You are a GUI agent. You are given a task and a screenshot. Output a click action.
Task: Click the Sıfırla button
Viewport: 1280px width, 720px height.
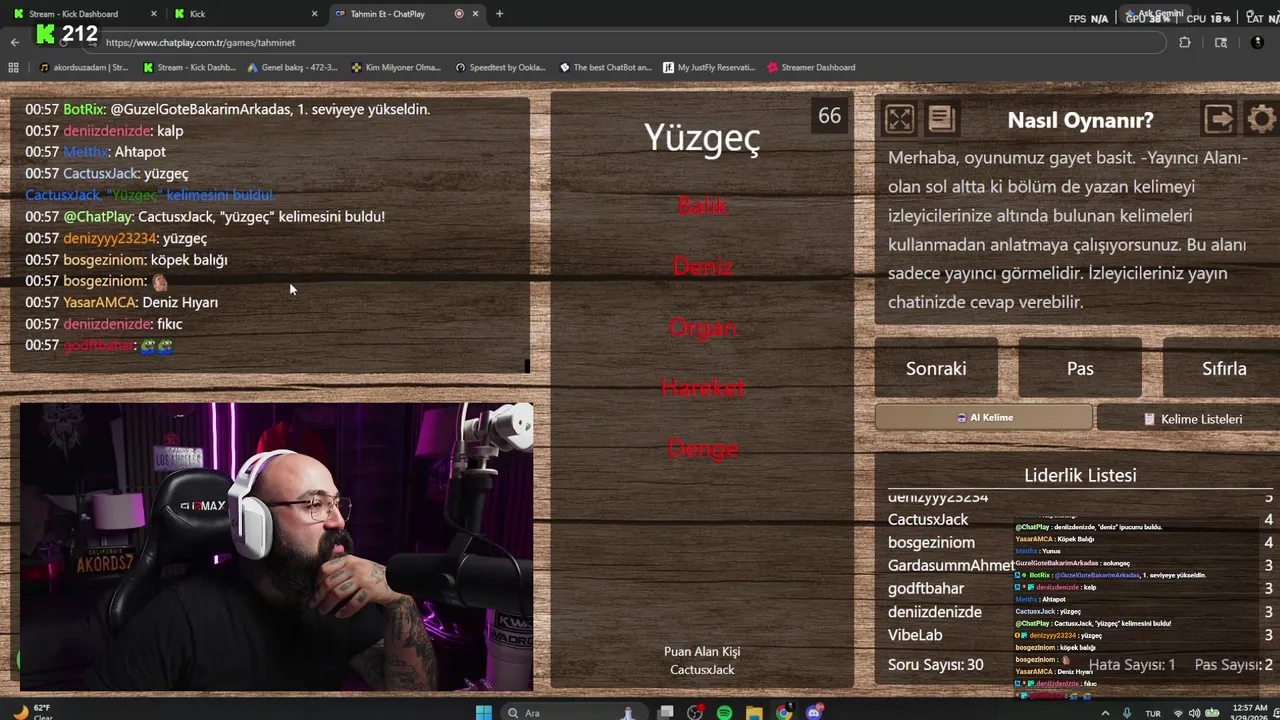(x=1224, y=368)
